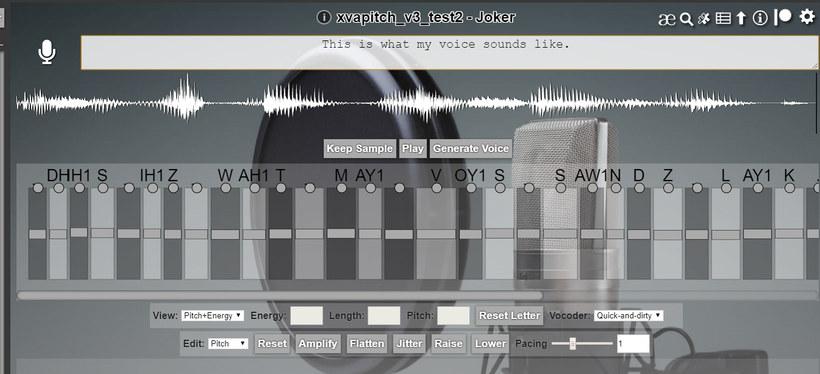The image size is (820, 374).
Task: Select the L phoneme circle
Action: [726, 188]
